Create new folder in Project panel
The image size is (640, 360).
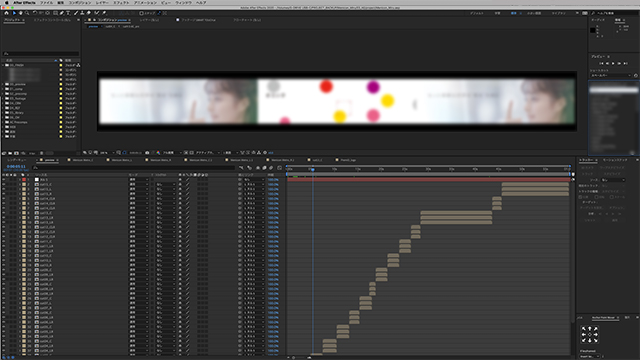pos(10,153)
